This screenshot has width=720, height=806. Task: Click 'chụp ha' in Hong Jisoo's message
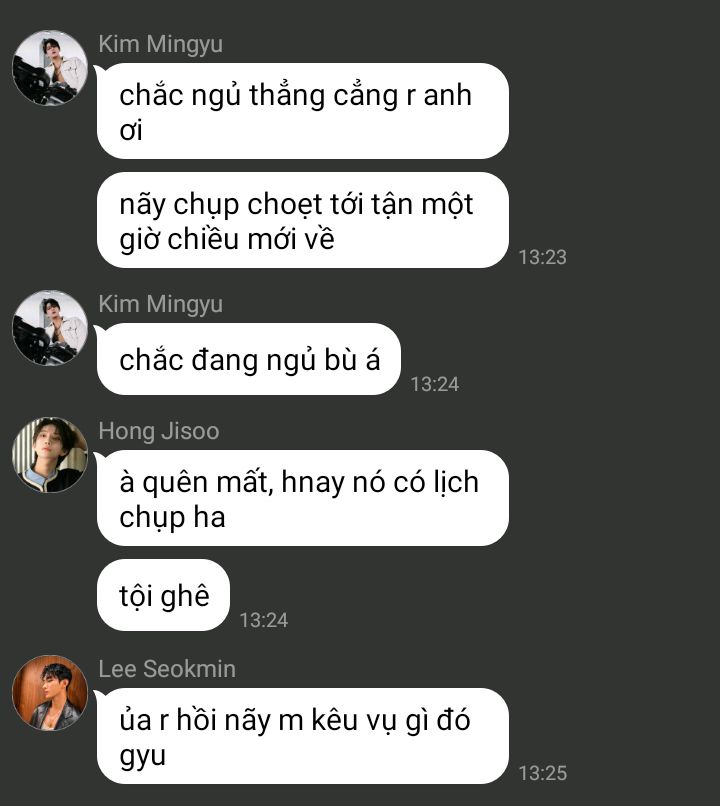[172, 518]
